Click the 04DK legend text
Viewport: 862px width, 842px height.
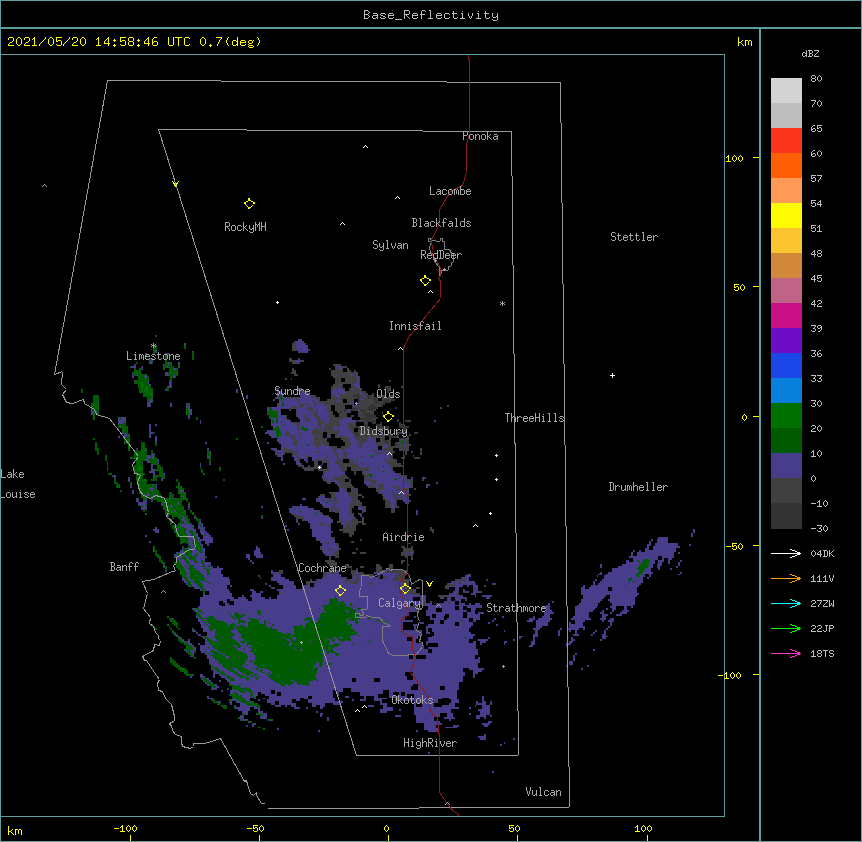click(822, 553)
